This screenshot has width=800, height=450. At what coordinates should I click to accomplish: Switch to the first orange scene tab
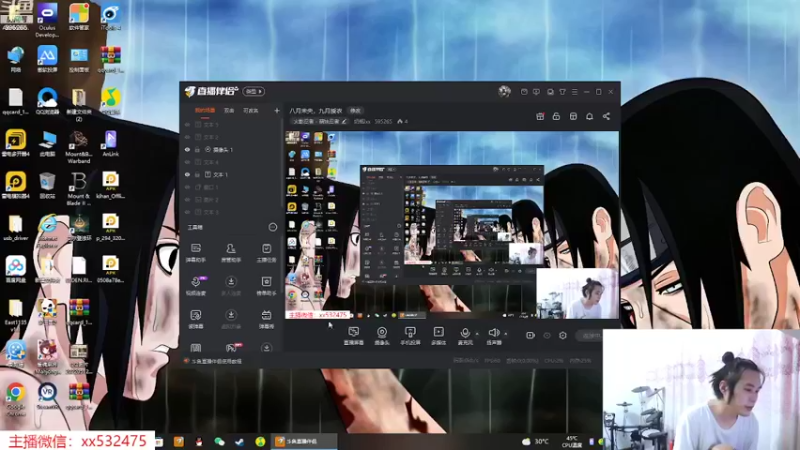[x=205, y=110]
